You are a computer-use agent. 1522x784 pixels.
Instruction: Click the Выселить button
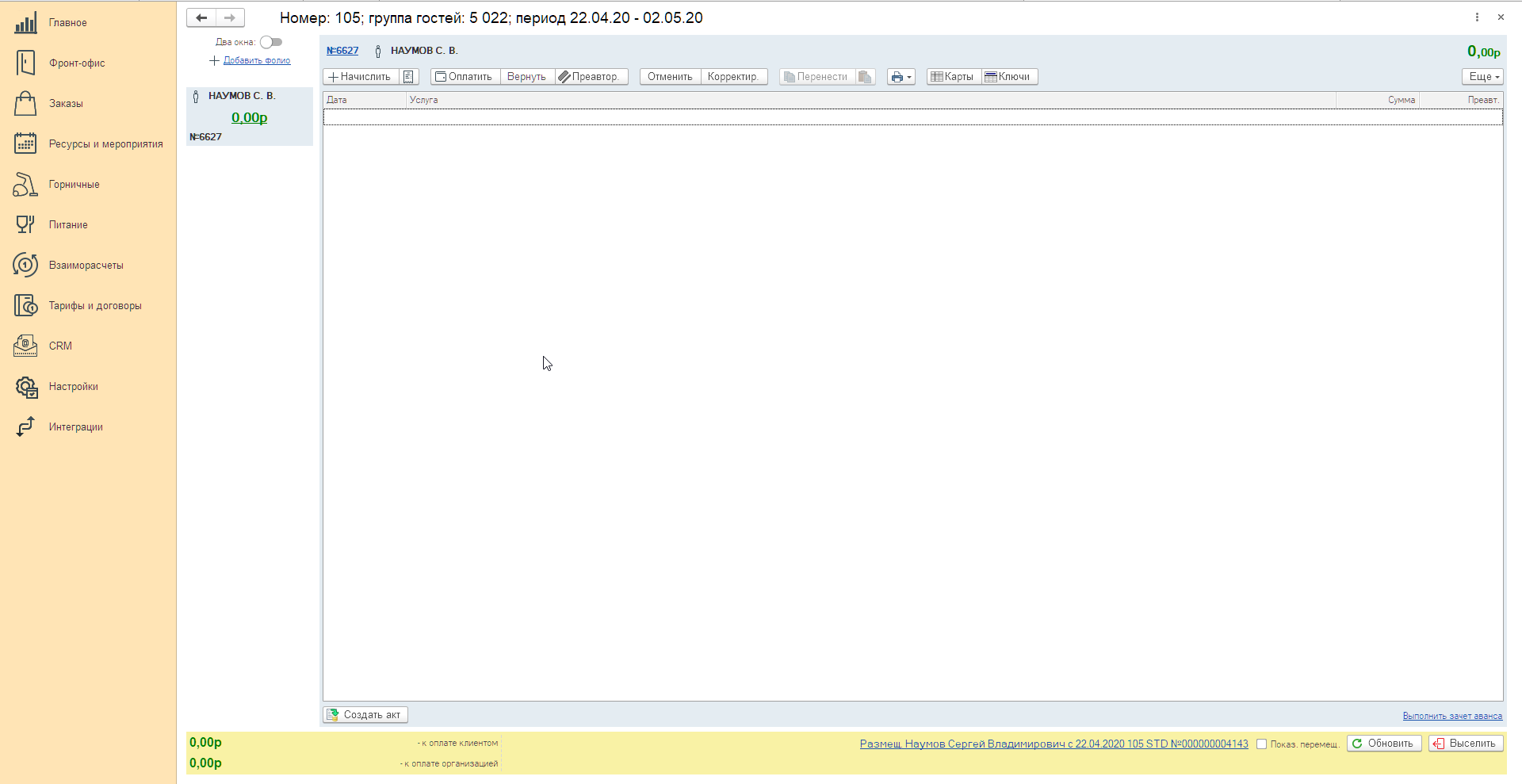tap(1466, 744)
